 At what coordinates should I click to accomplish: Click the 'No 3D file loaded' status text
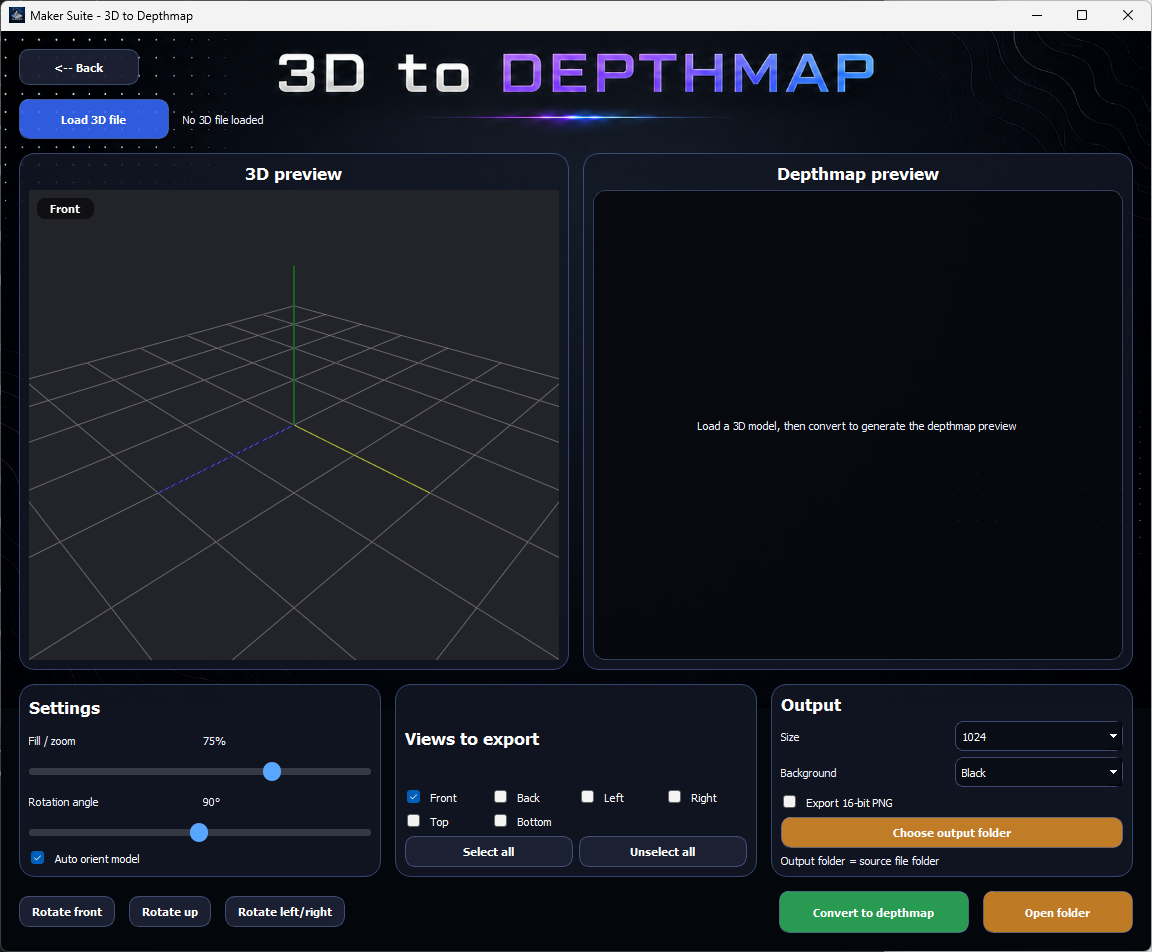pos(223,120)
